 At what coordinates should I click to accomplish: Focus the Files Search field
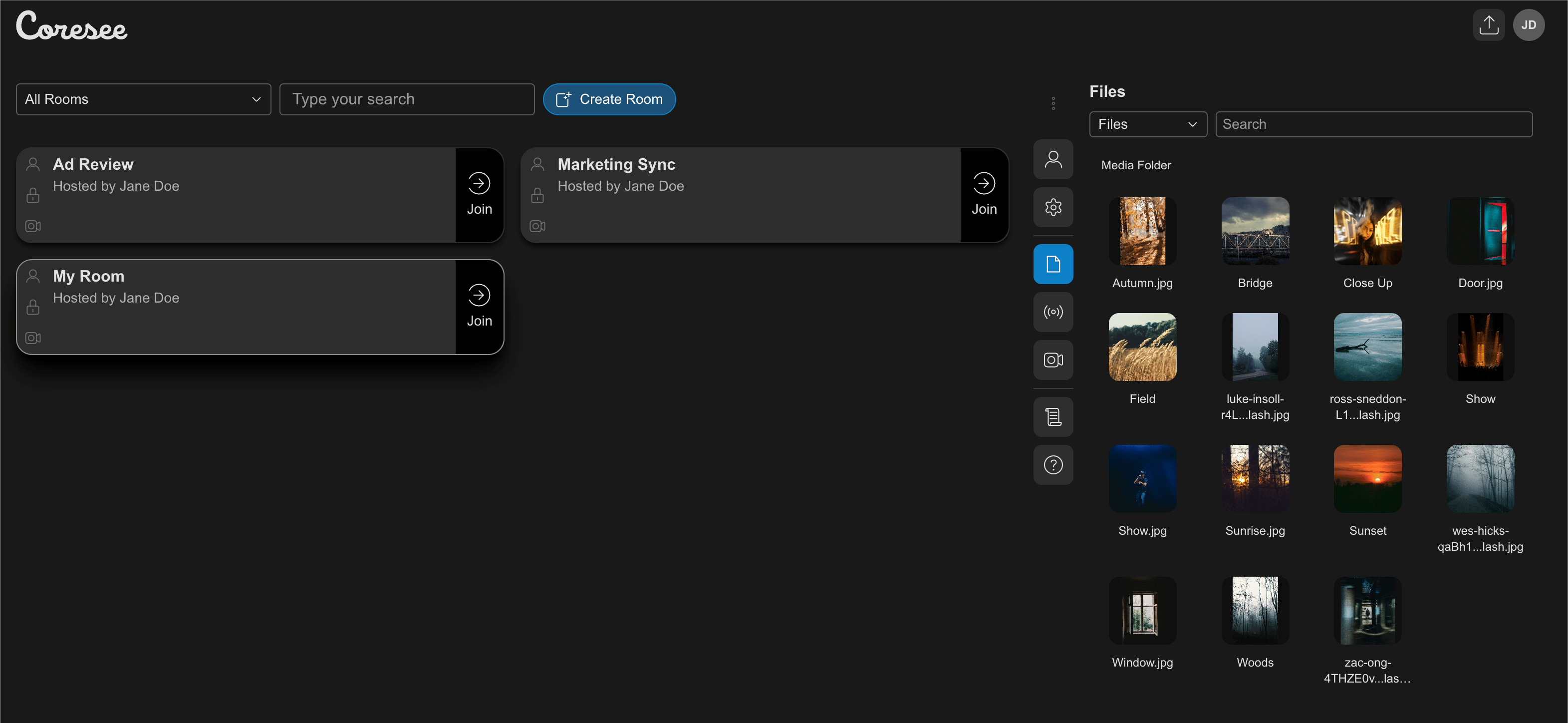point(1374,124)
